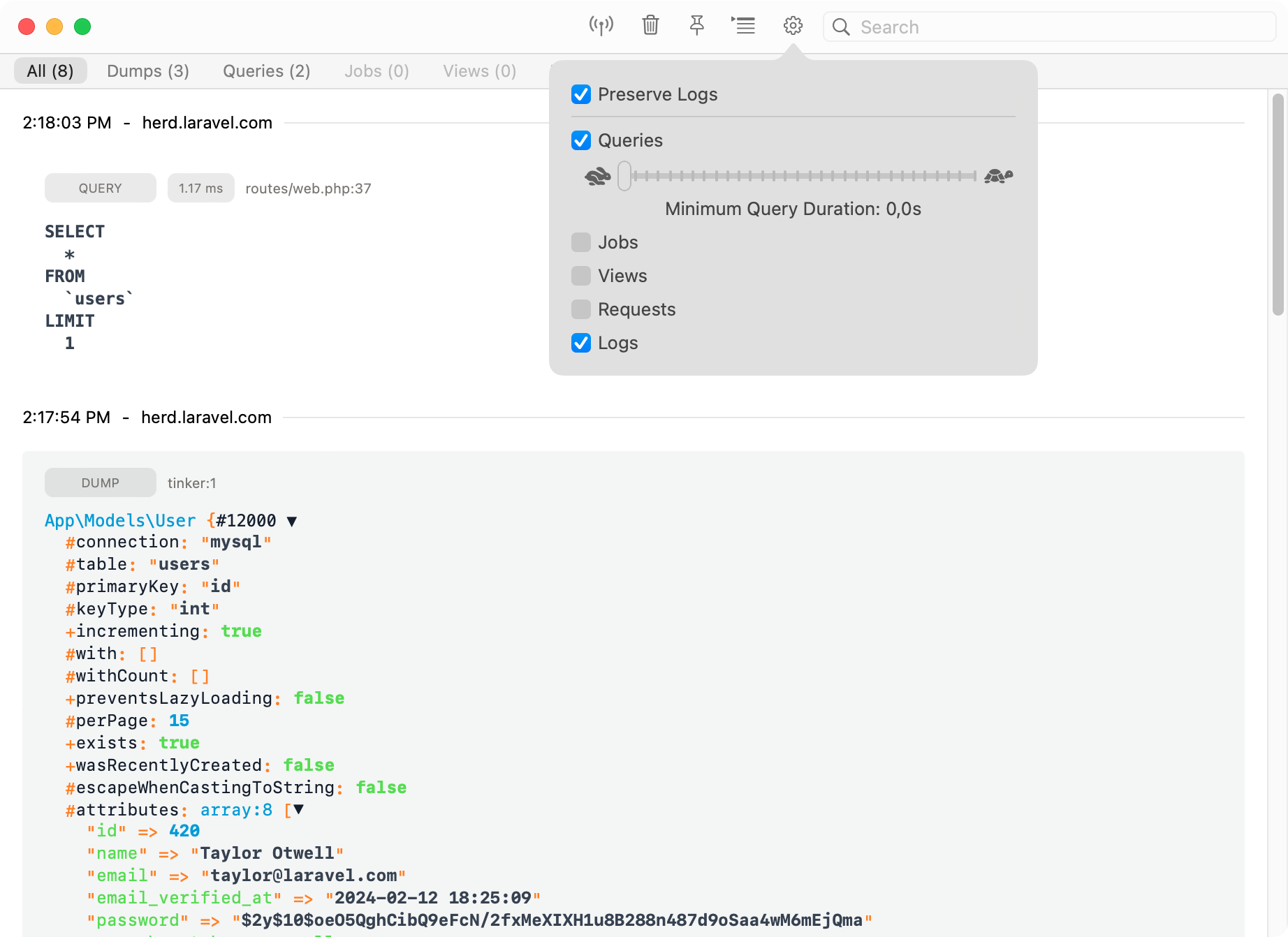The width and height of the screenshot is (1288, 937).
Task: Collapse the App\Models\User object dump
Action: coord(292,522)
